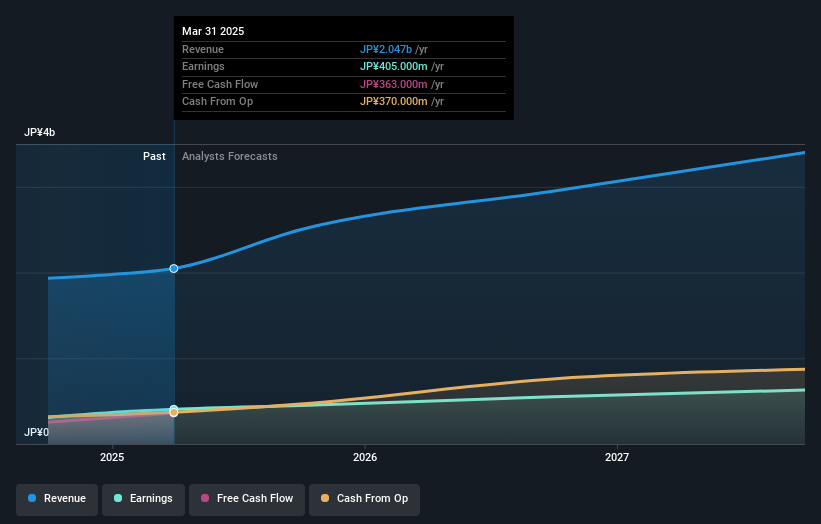
Task: Click the Revenue row label in tooltip
Action: click(203, 49)
